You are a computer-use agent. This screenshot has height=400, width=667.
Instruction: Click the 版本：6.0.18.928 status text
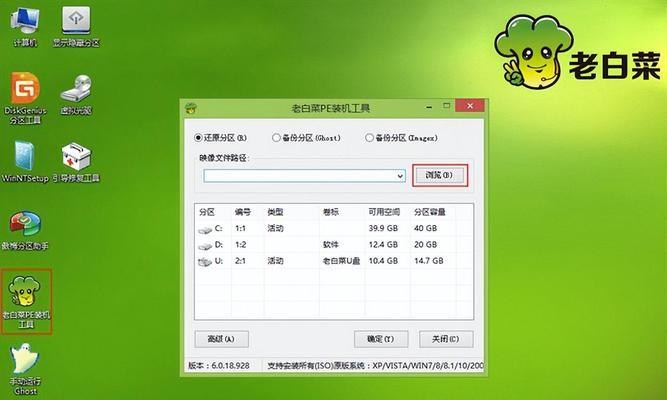(x=219, y=366)
